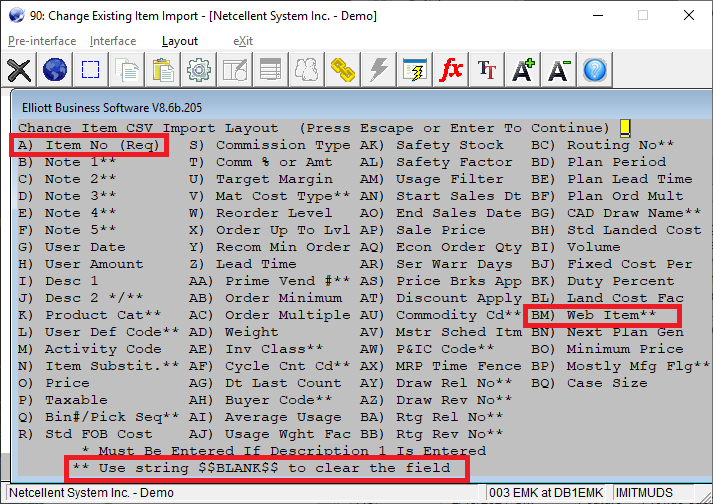
Task: Click the 'Commodity Cd**' field entry
Action: tap(440, 315)
